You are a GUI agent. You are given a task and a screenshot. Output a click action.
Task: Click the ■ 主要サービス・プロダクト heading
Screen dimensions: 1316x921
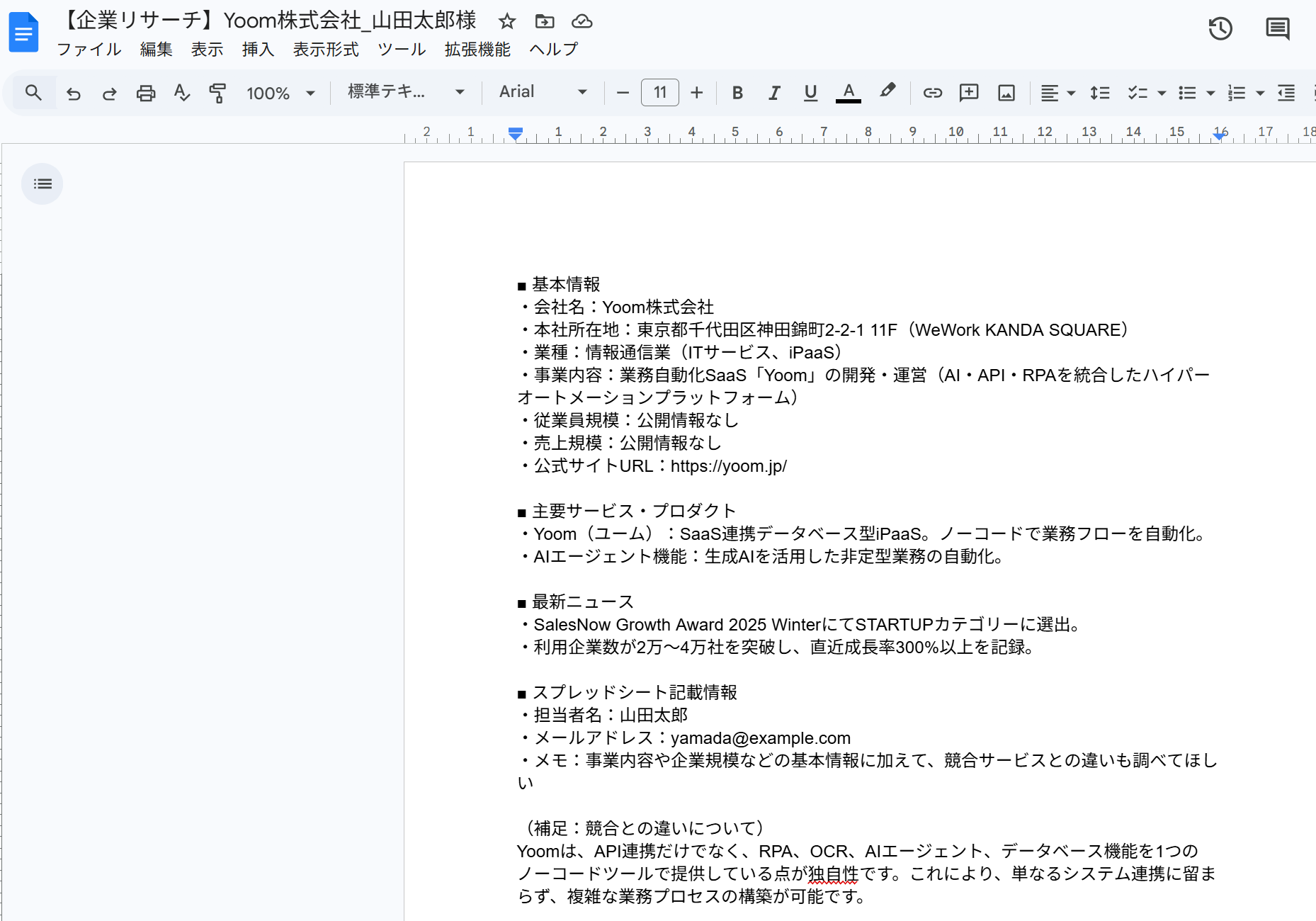[627, 512]
